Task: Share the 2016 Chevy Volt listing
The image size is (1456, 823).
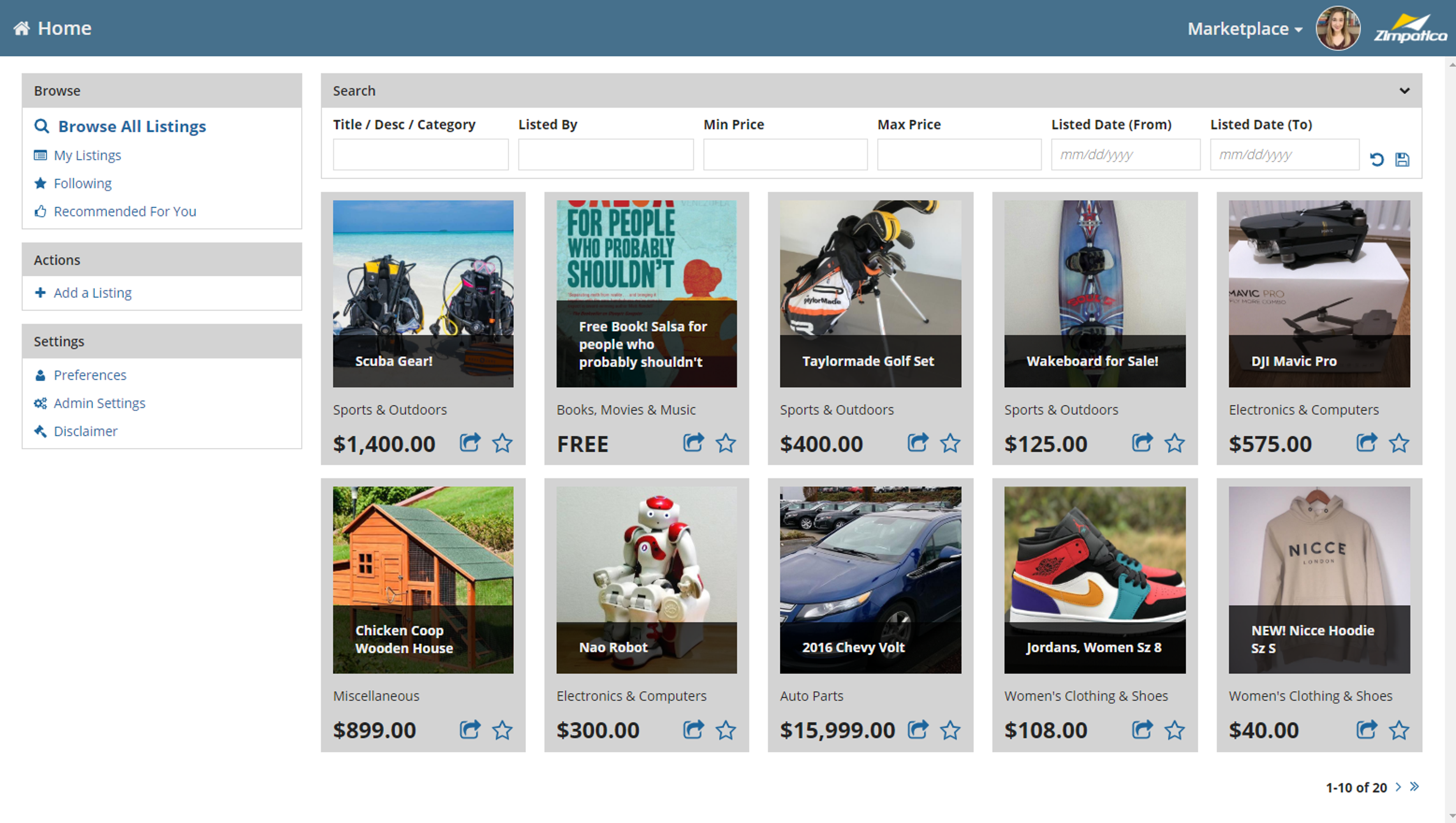Action: tap(918, 730)
